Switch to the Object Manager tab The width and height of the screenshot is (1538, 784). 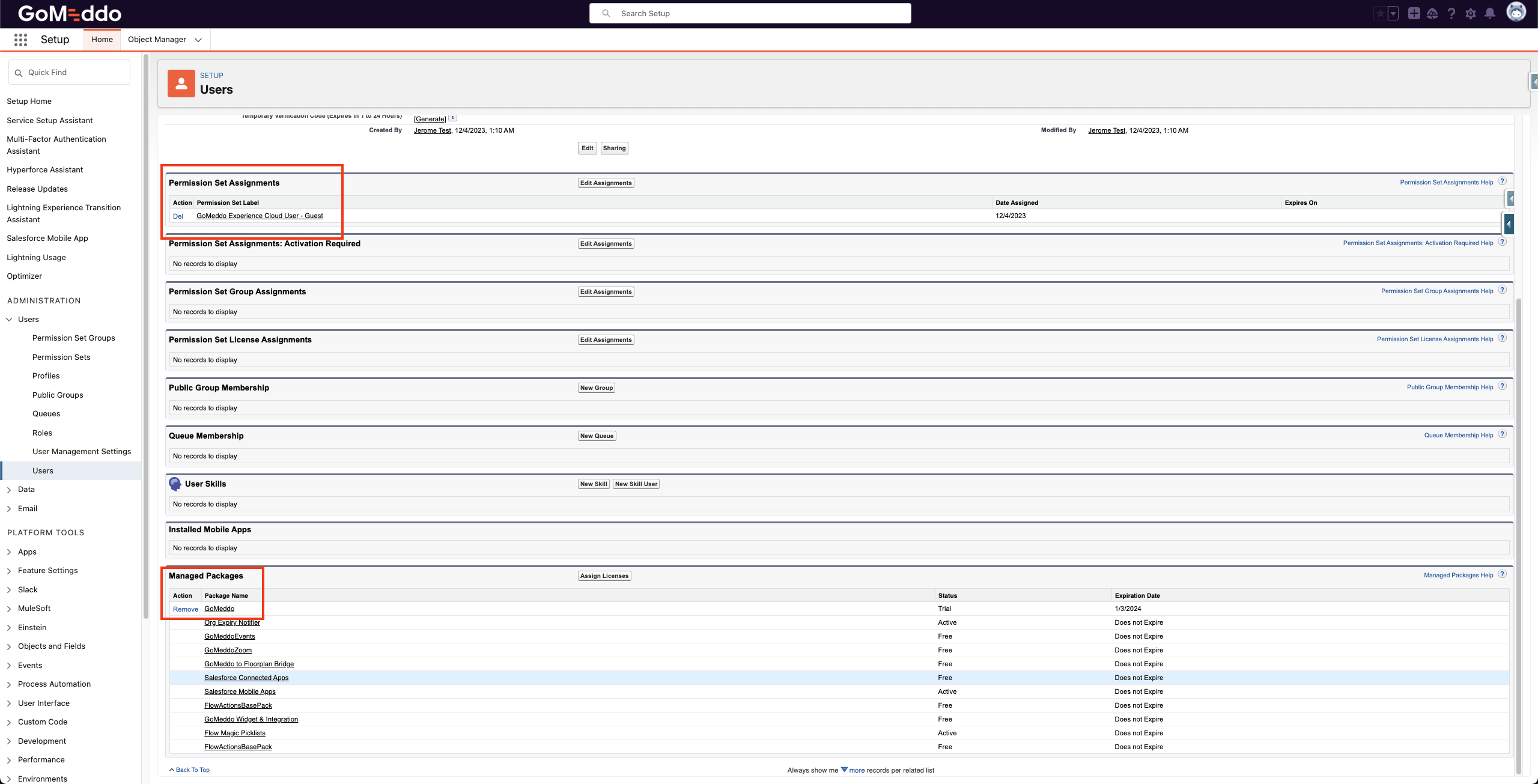[x=157, y=39]
